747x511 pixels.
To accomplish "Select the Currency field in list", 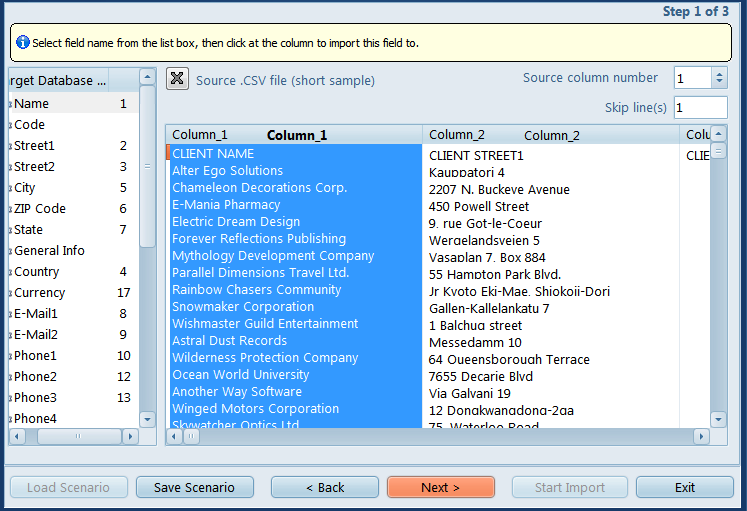I will 40,293.
